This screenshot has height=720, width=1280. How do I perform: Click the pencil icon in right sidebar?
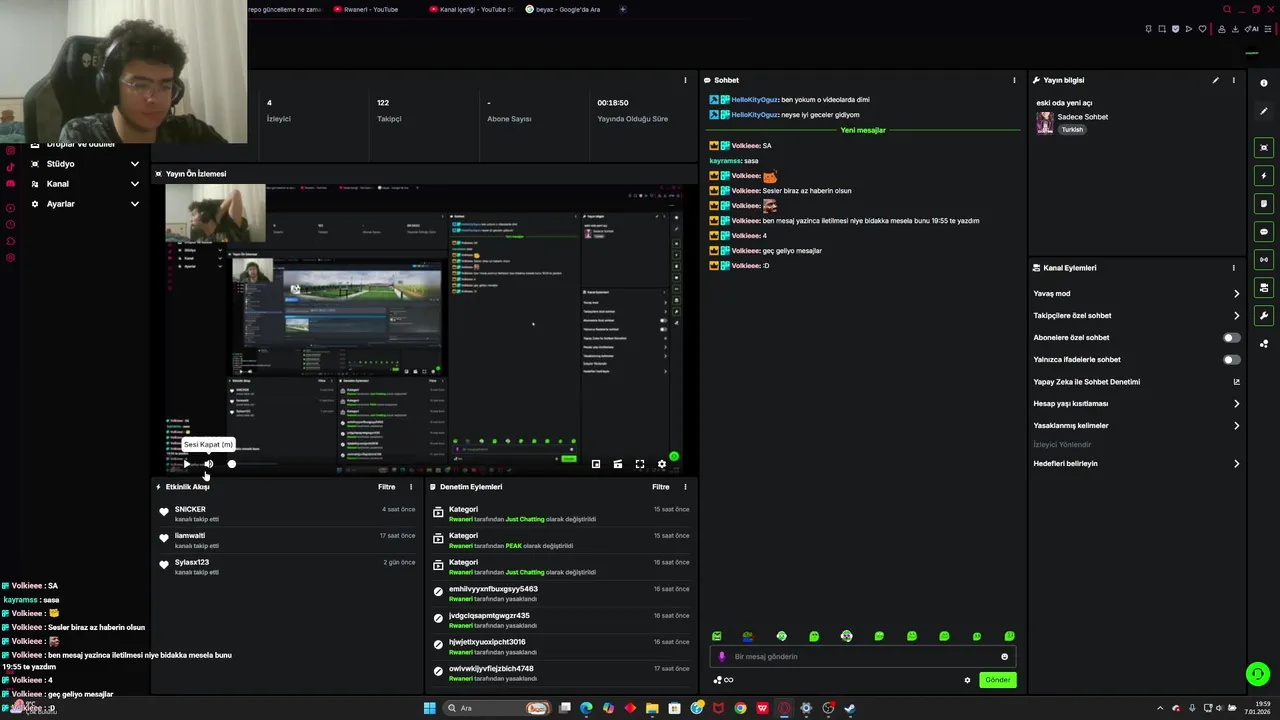(1264, 111)
